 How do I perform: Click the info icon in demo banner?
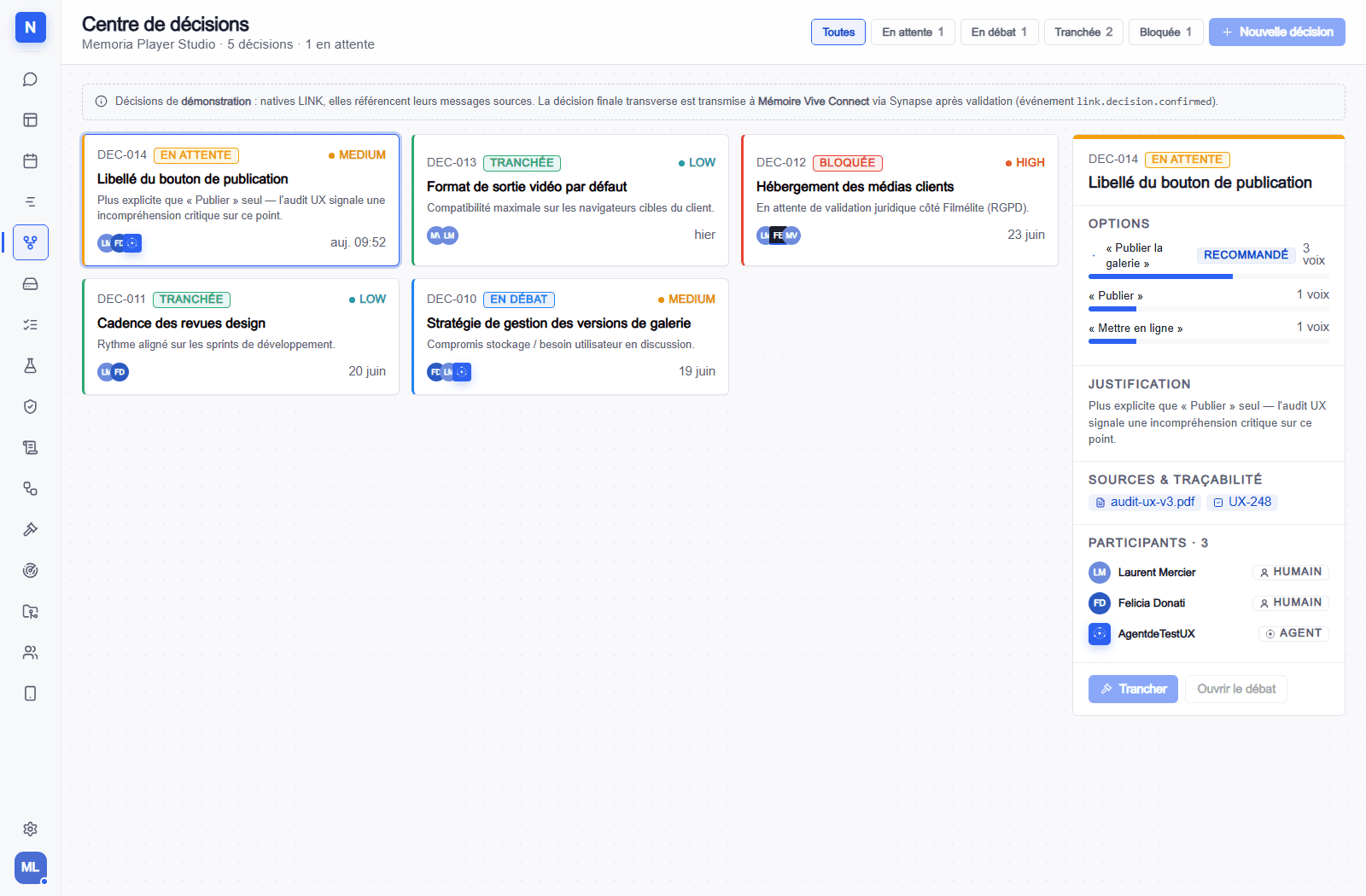(101, 102)
